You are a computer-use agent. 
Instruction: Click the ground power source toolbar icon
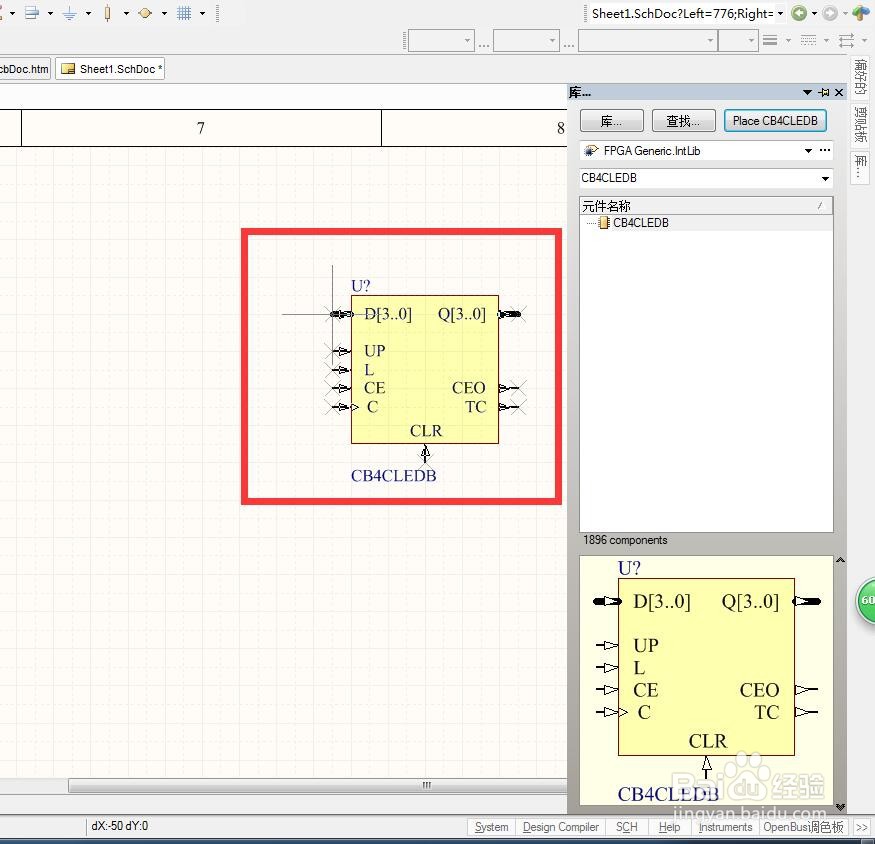tap(69, 13)
